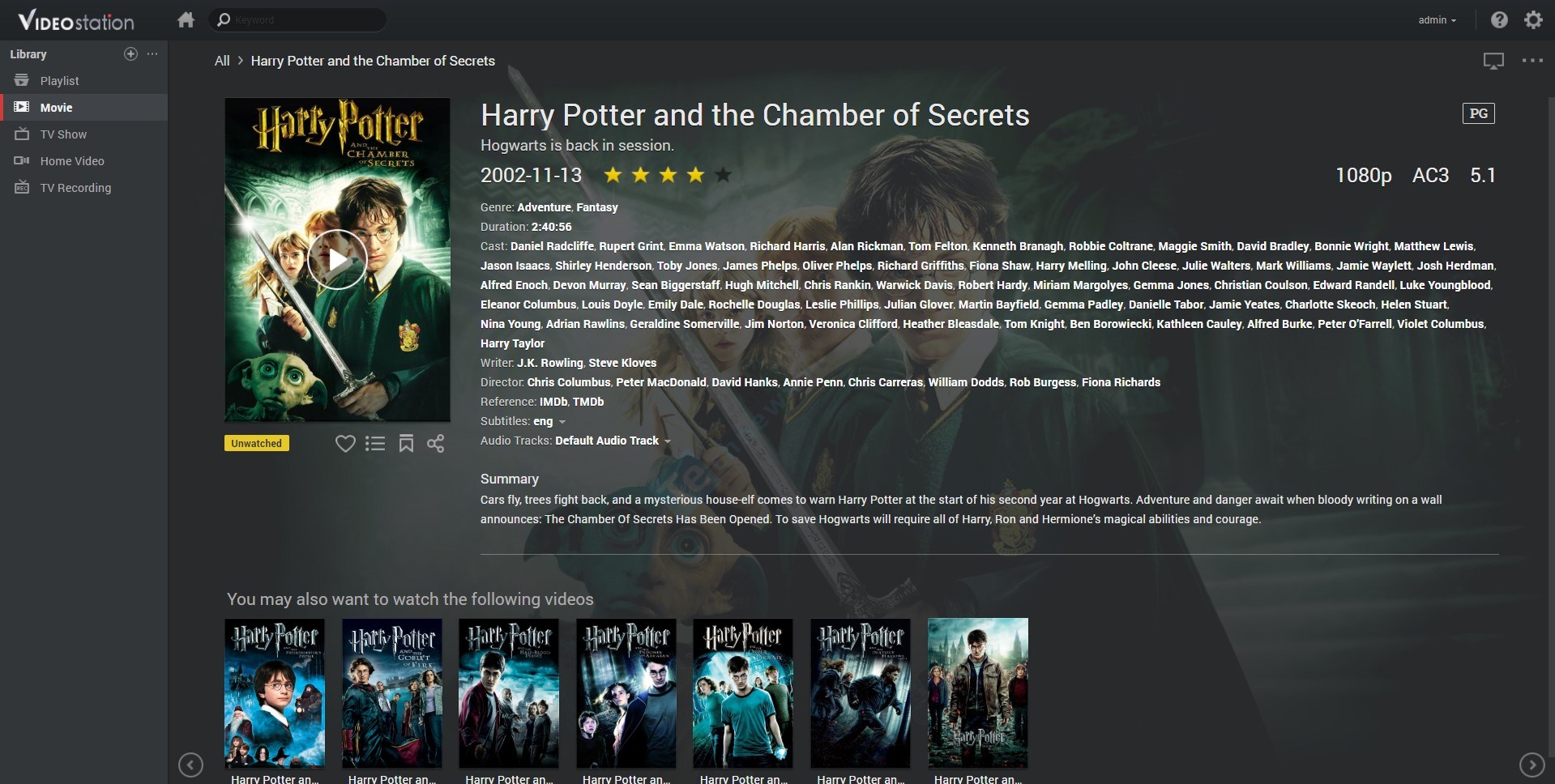Go back to the All breadcrumb
1555x784 pixels.
point(222,61)
